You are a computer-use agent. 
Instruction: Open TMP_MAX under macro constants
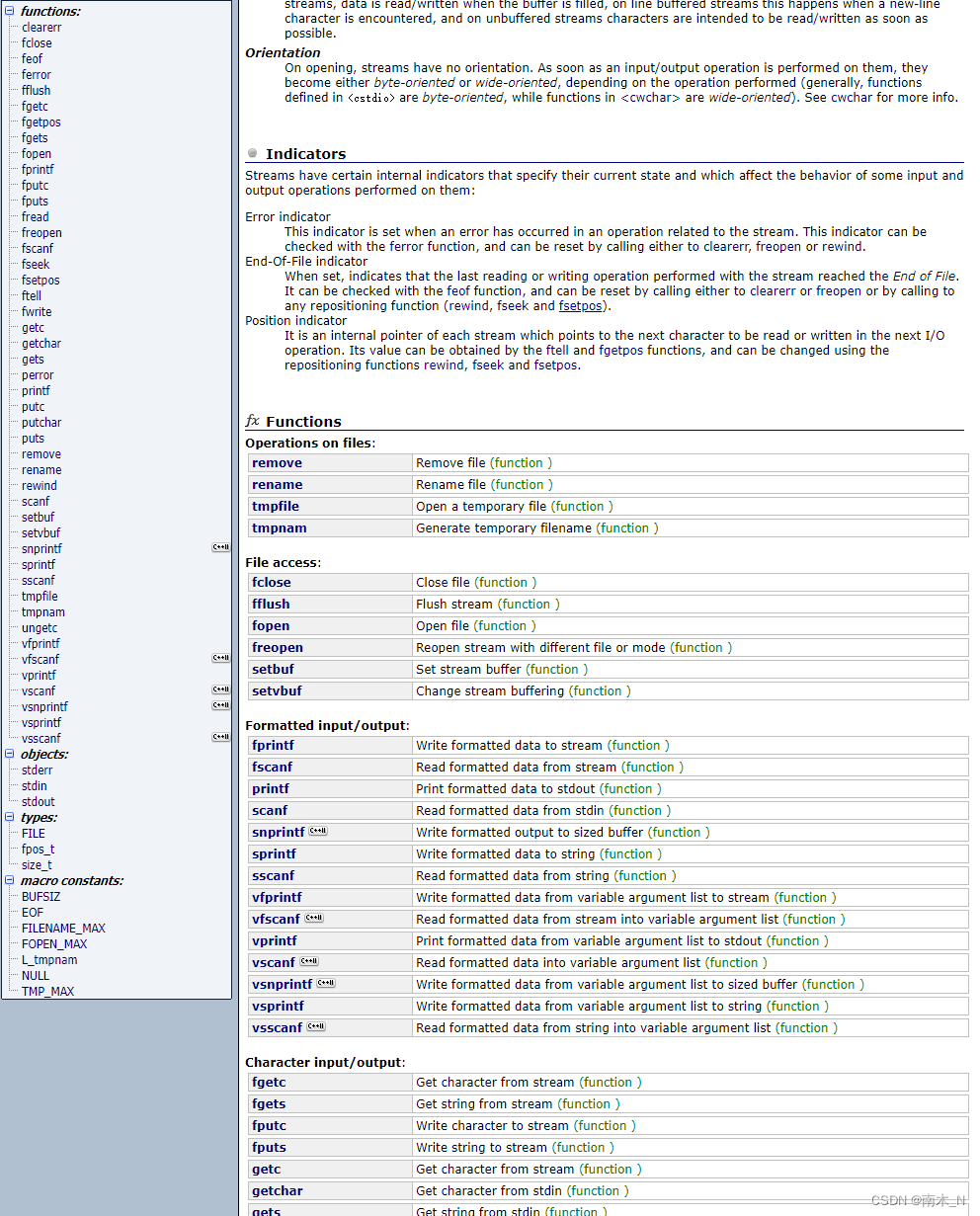click(47, 992)
